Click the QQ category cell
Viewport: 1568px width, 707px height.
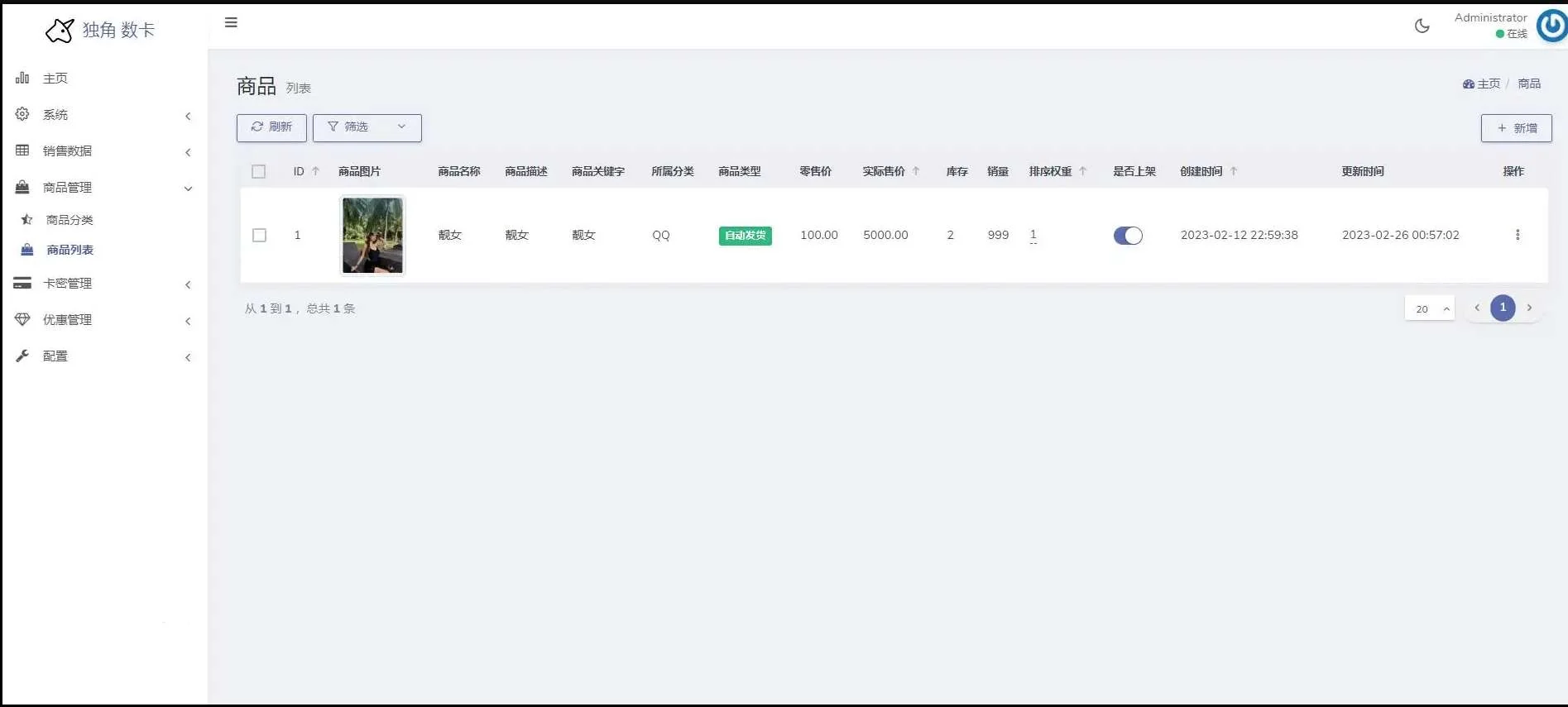coord(660,235)
